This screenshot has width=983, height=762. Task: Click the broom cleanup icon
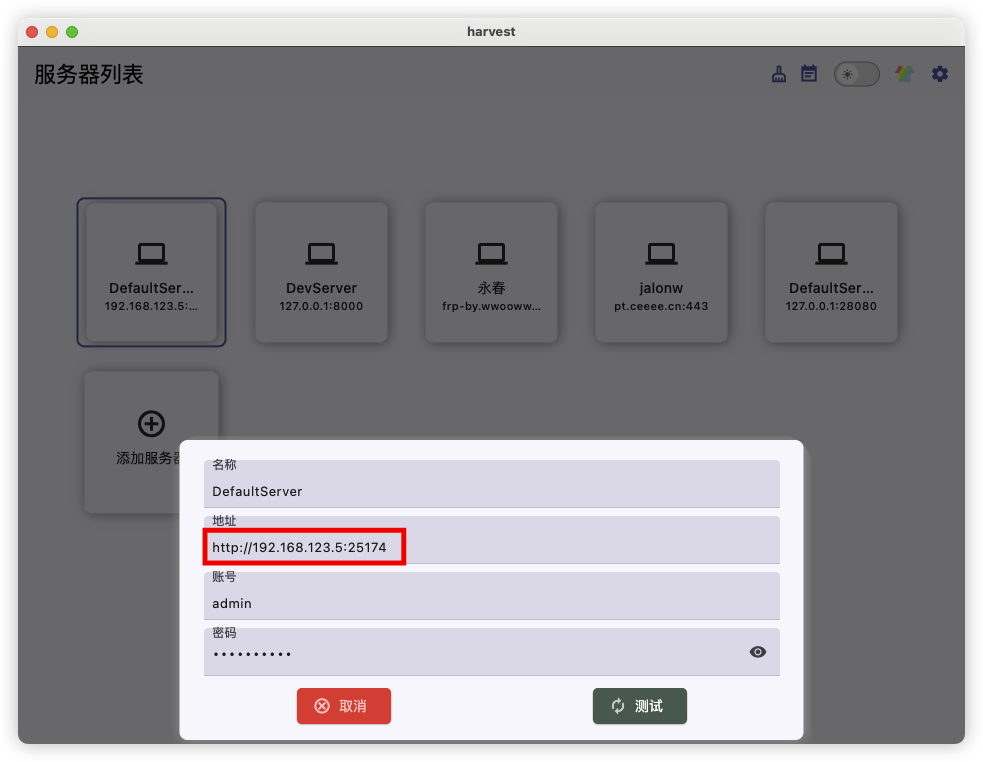coord(779,74)
